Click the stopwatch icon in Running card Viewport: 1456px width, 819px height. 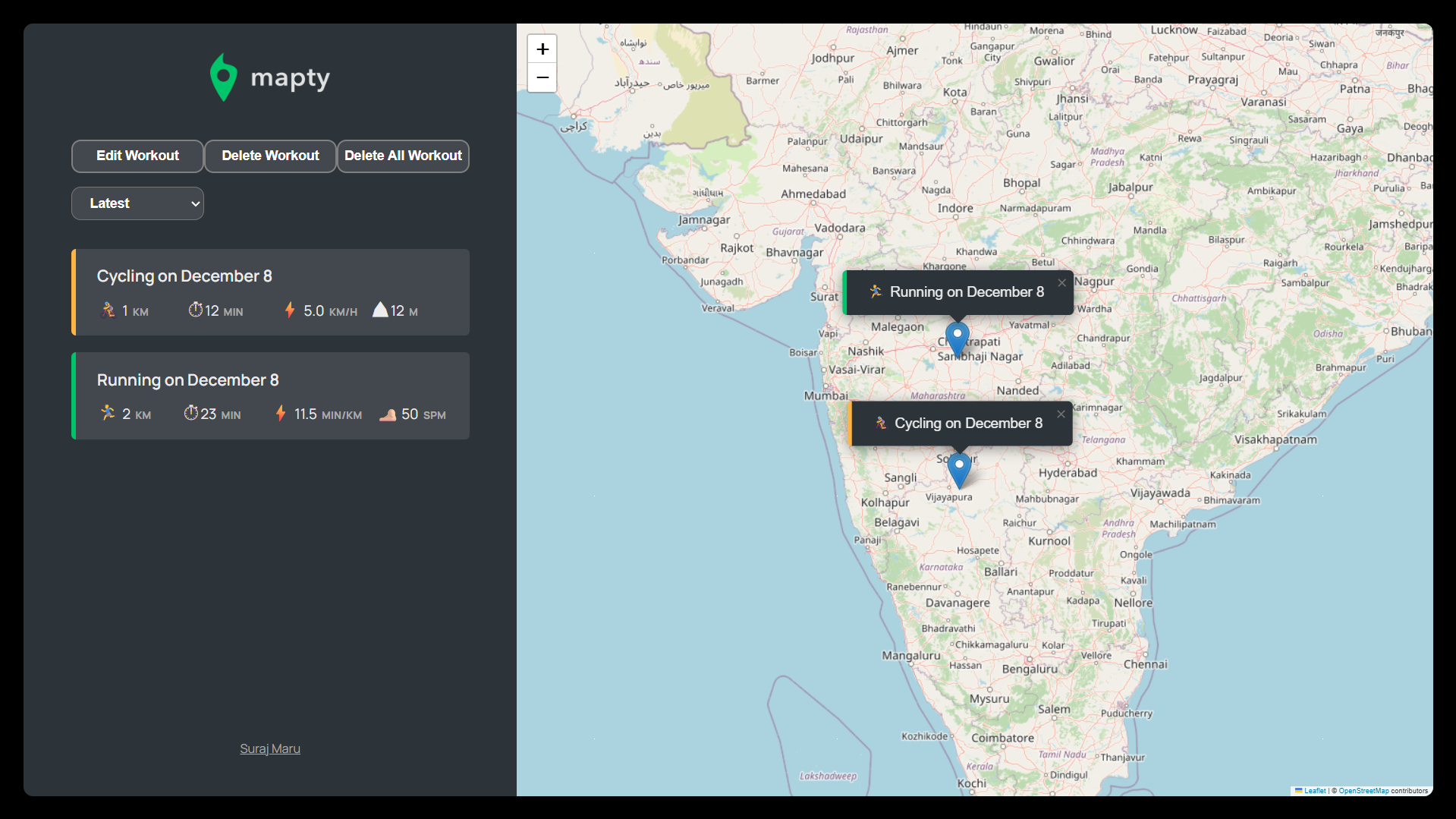(x=191, y=414)
